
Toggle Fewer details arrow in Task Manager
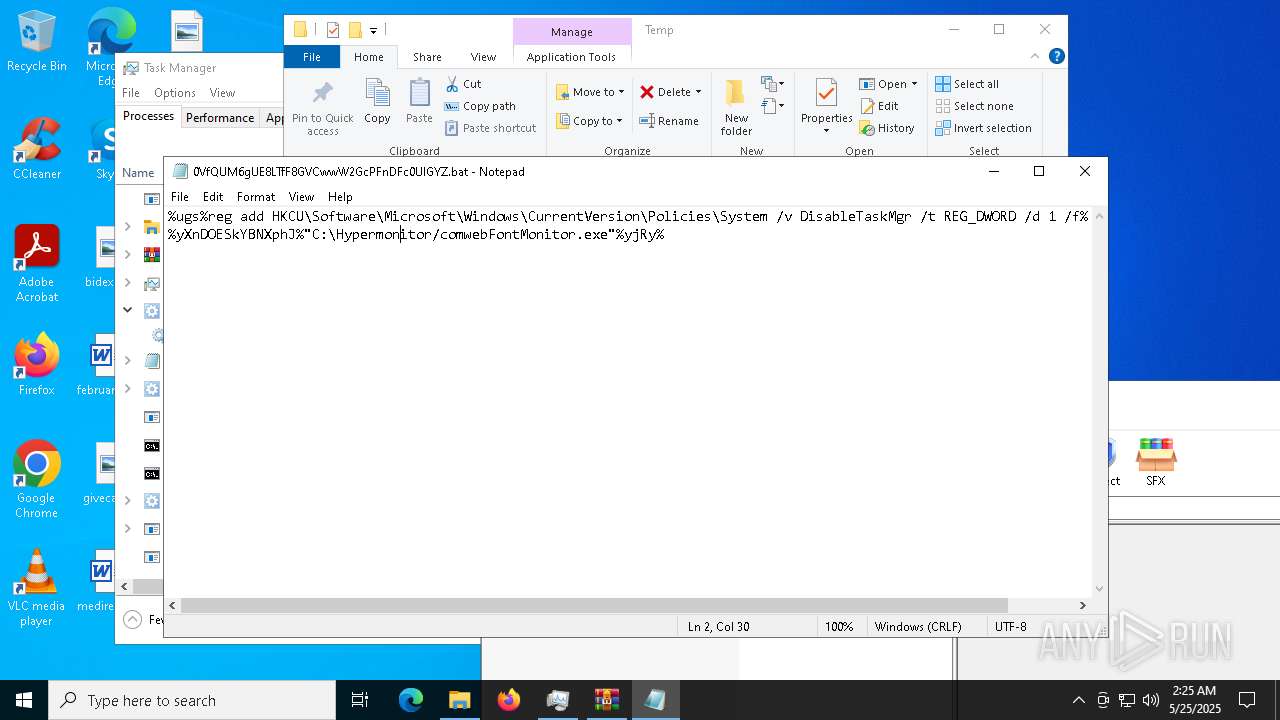pyautogui.click(x=132, y=620)
